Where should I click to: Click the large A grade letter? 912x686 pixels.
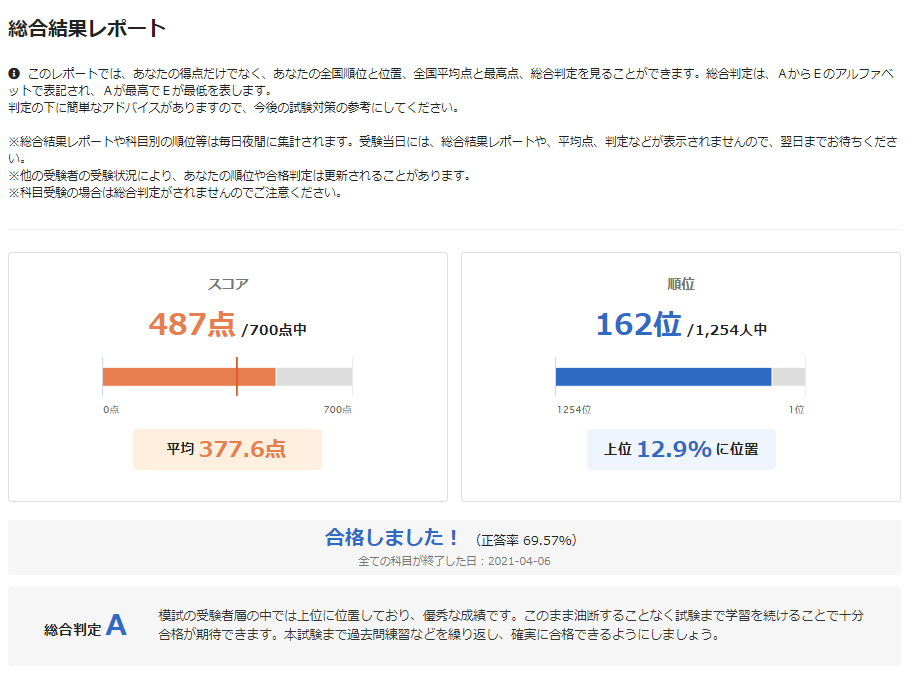click(x=116, y=625)
